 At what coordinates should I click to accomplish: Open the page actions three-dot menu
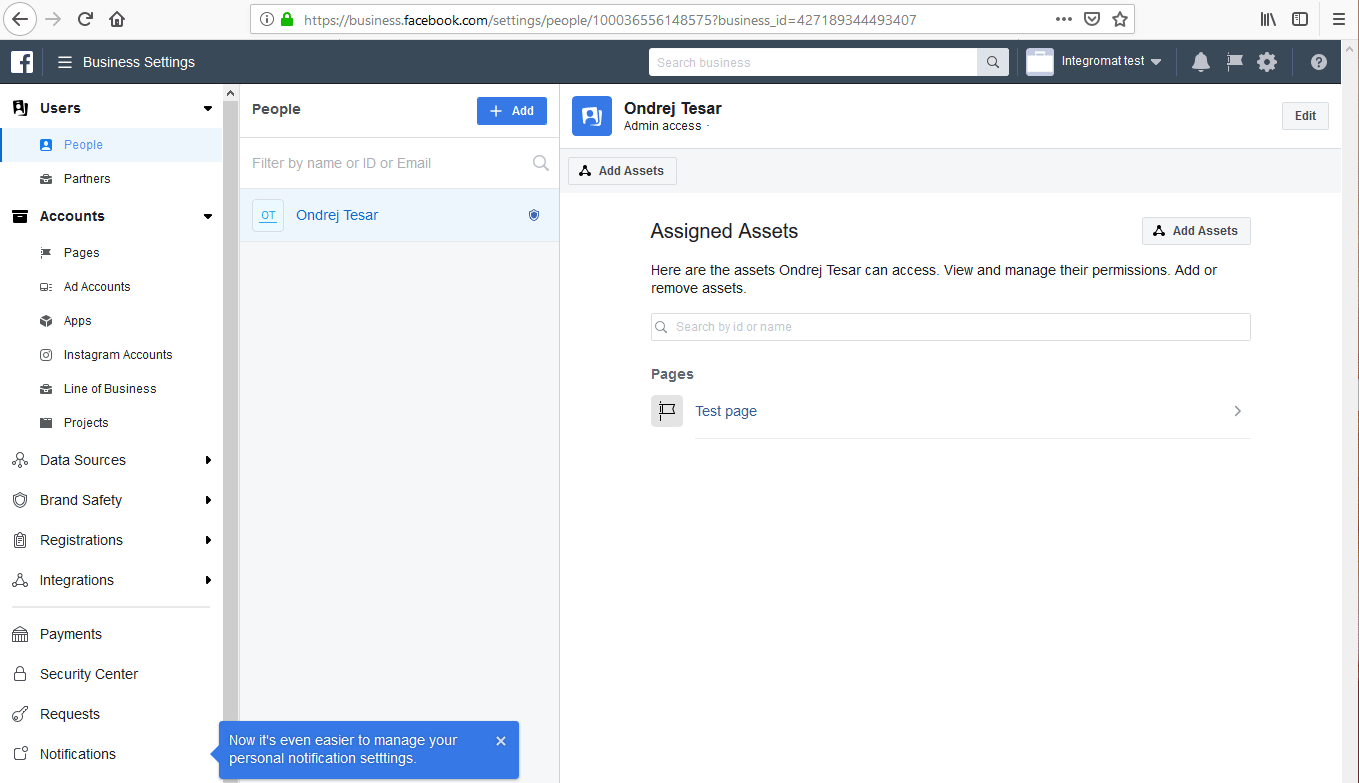tap(1064, 19)
